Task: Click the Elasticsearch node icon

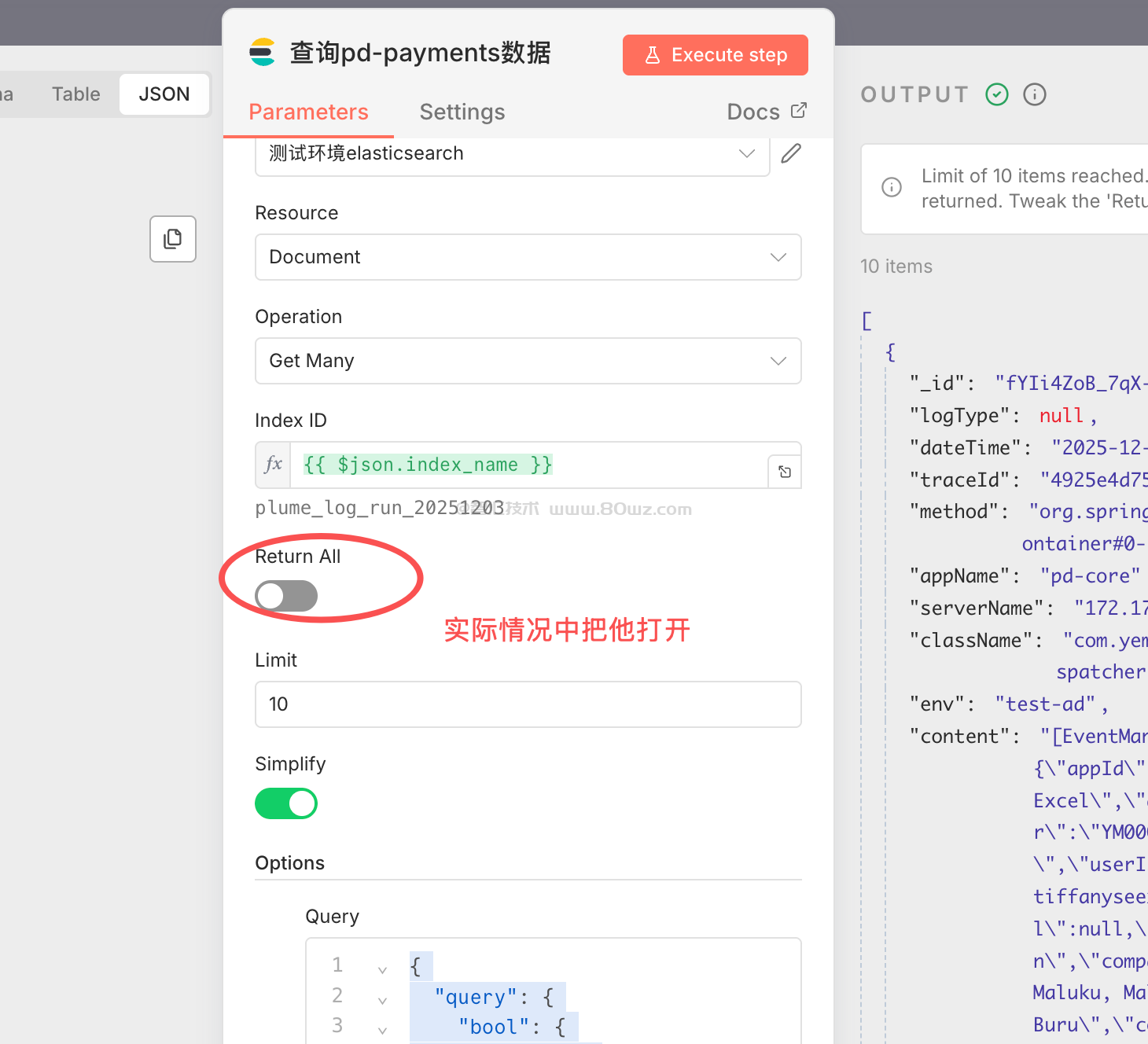Action: click(262, 53)
